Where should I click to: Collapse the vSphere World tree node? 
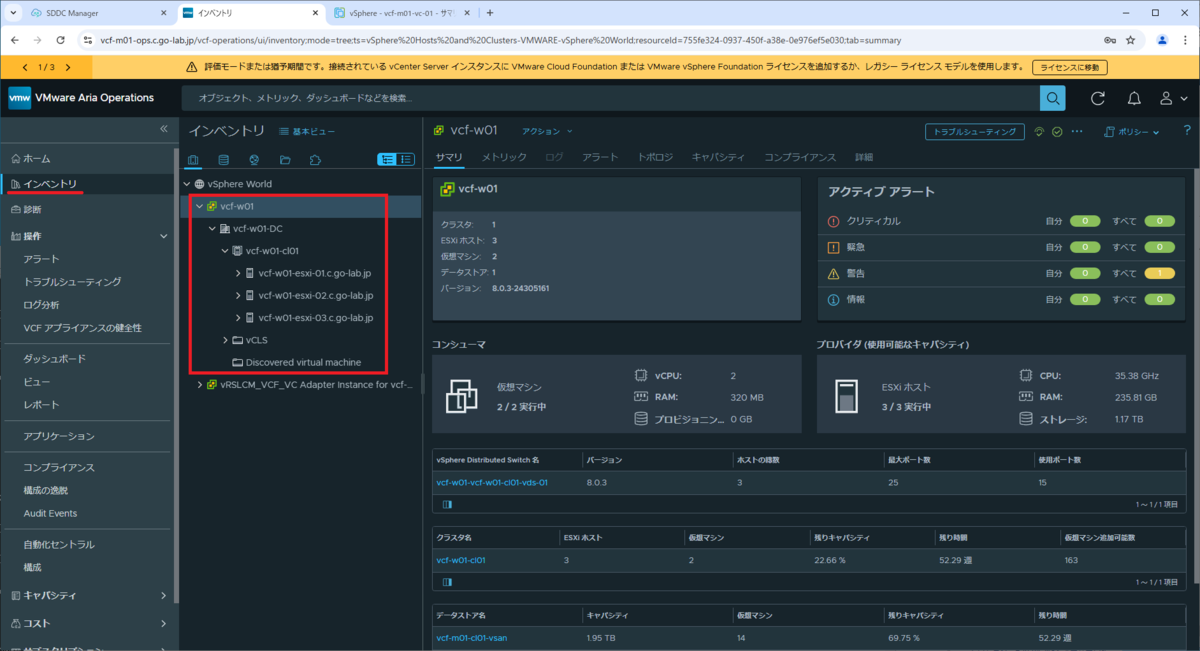pyautogui.click(x=186, y=184)
